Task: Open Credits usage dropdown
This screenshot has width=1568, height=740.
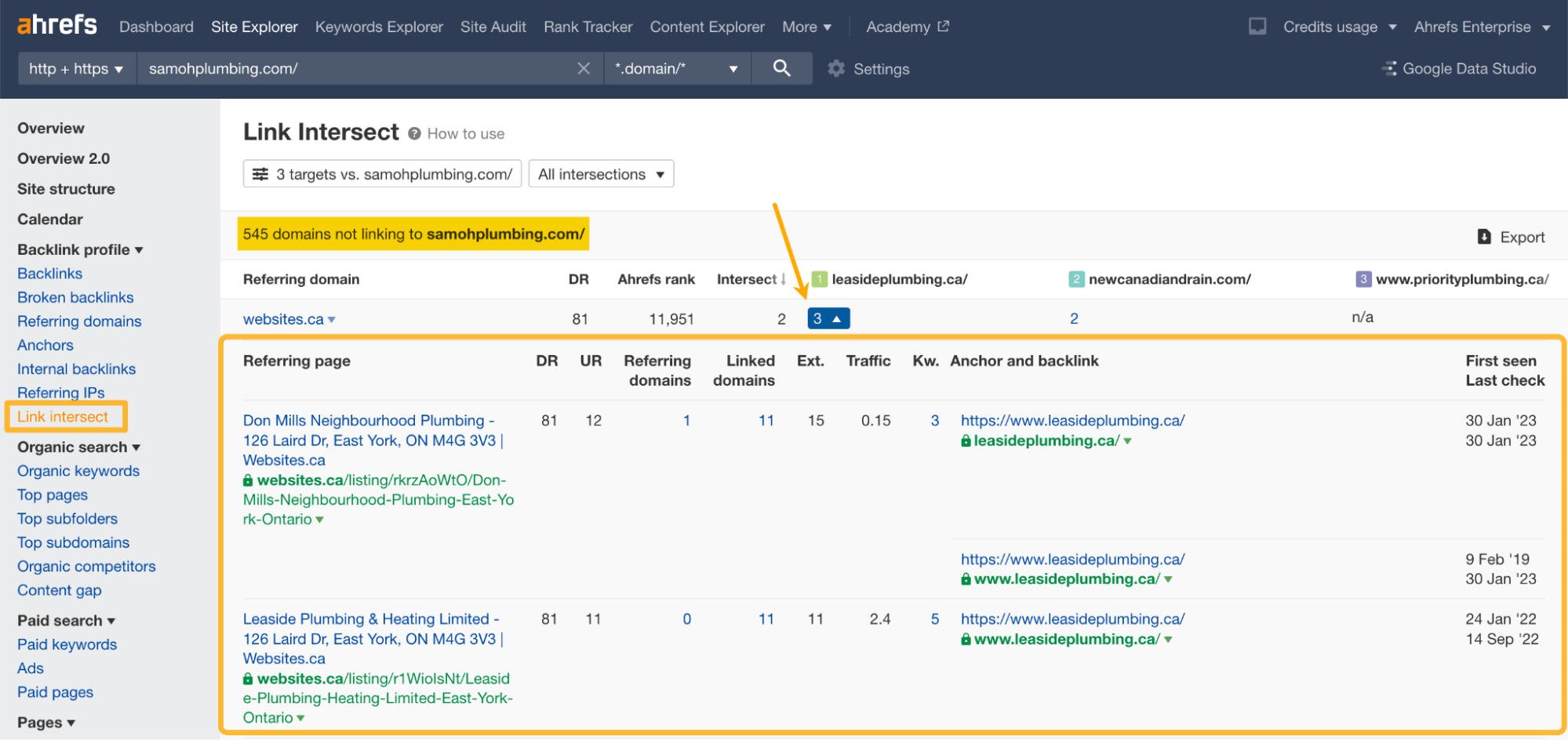Action: point(1340,27)
